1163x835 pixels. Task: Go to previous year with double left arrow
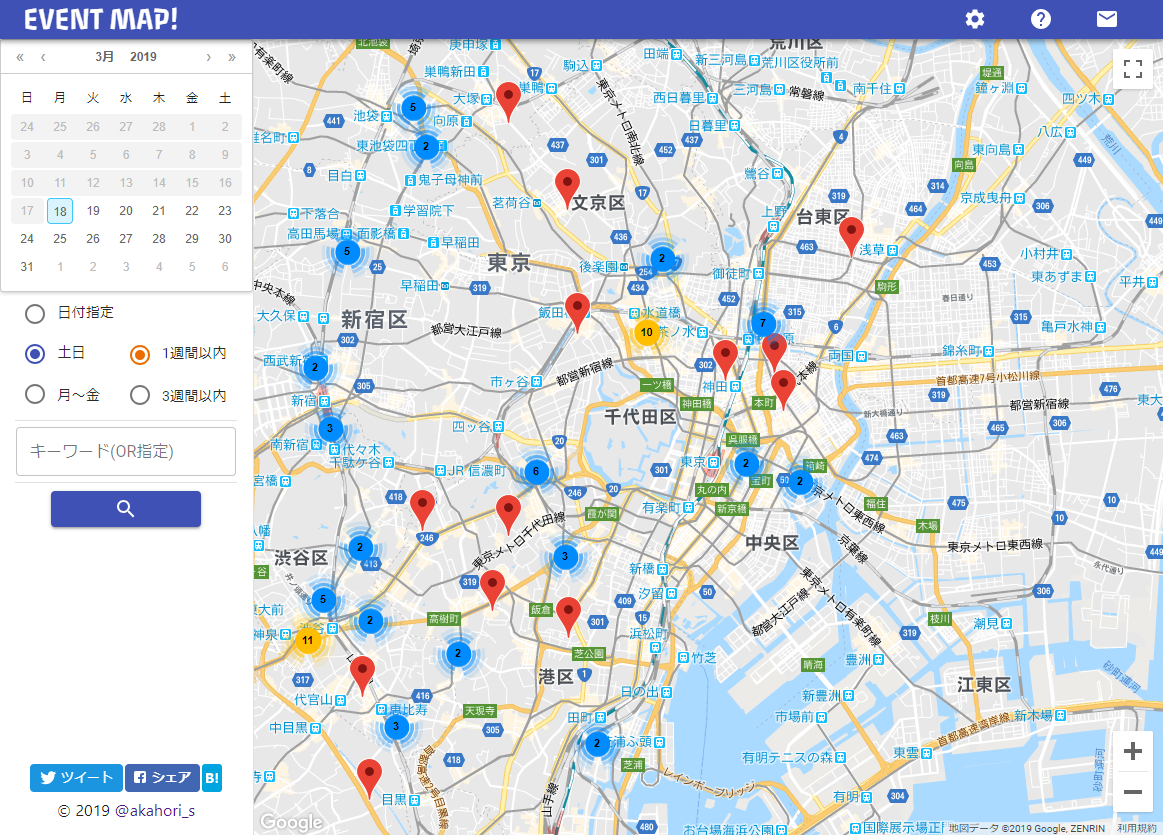(x=20, y=57)
